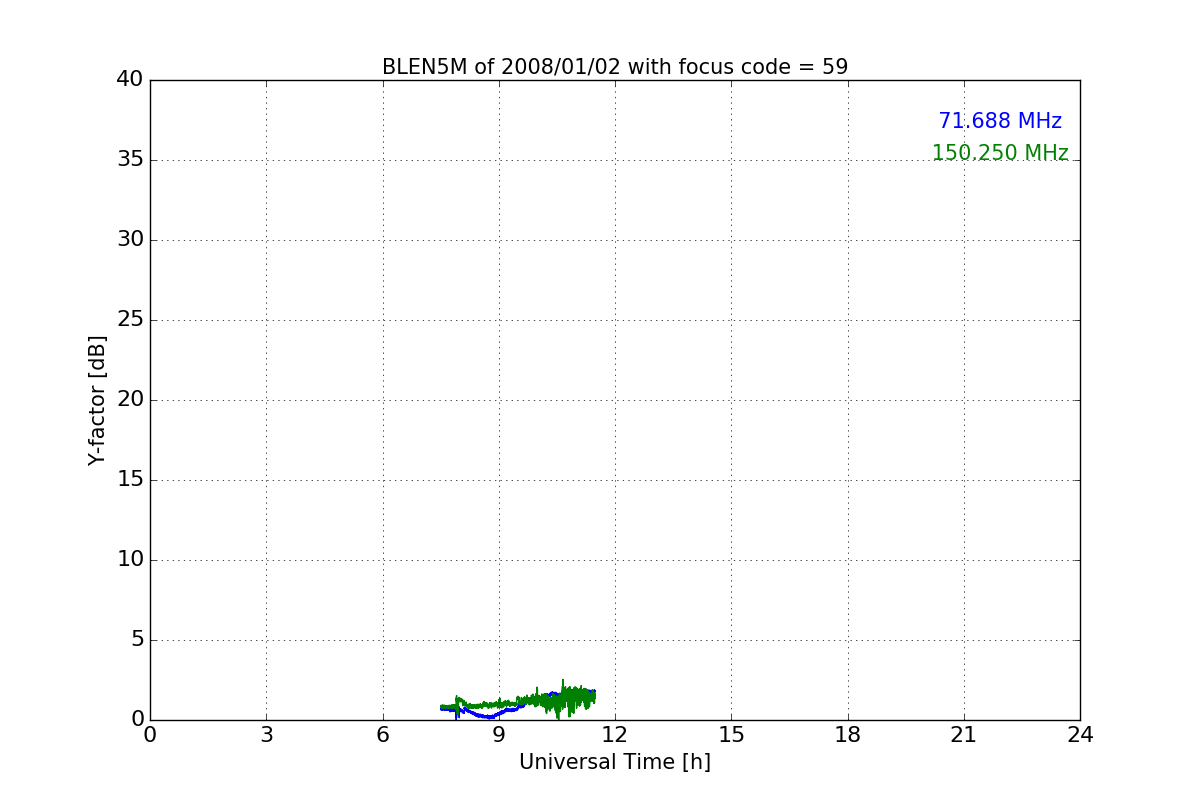Image resolution: width=1200 pixels, height=800 pixels.
Task: Click the x-axis tick label 12
Action: click(615, 735)
